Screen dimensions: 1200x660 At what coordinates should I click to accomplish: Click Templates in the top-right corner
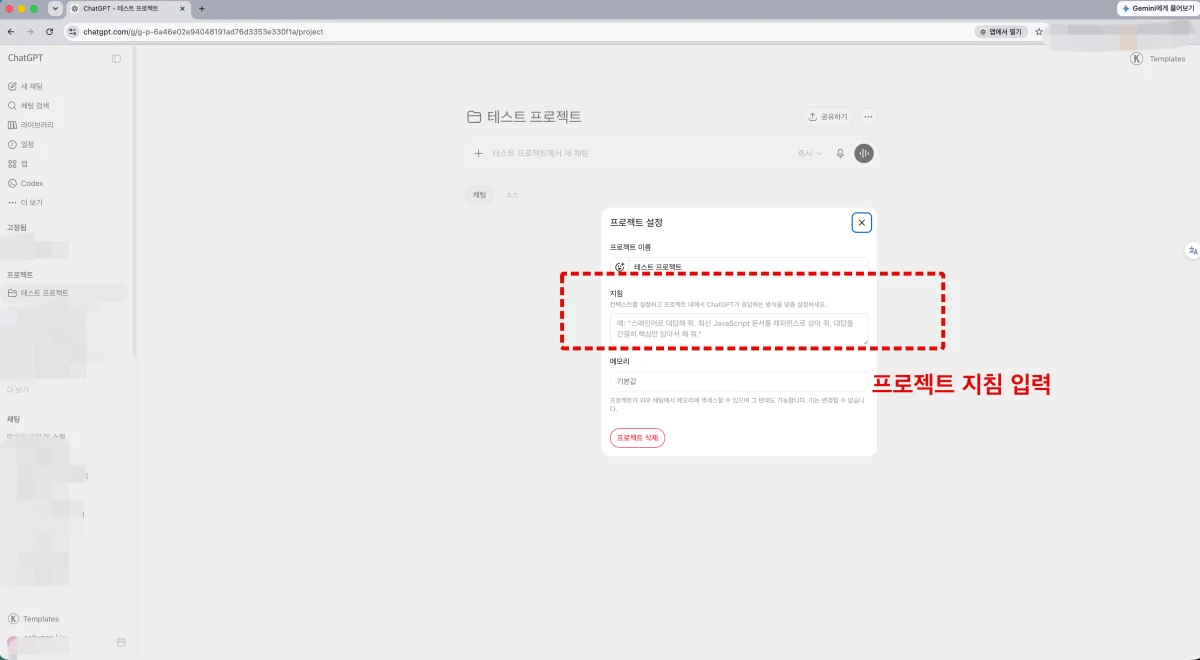[x=1157, y=59]
